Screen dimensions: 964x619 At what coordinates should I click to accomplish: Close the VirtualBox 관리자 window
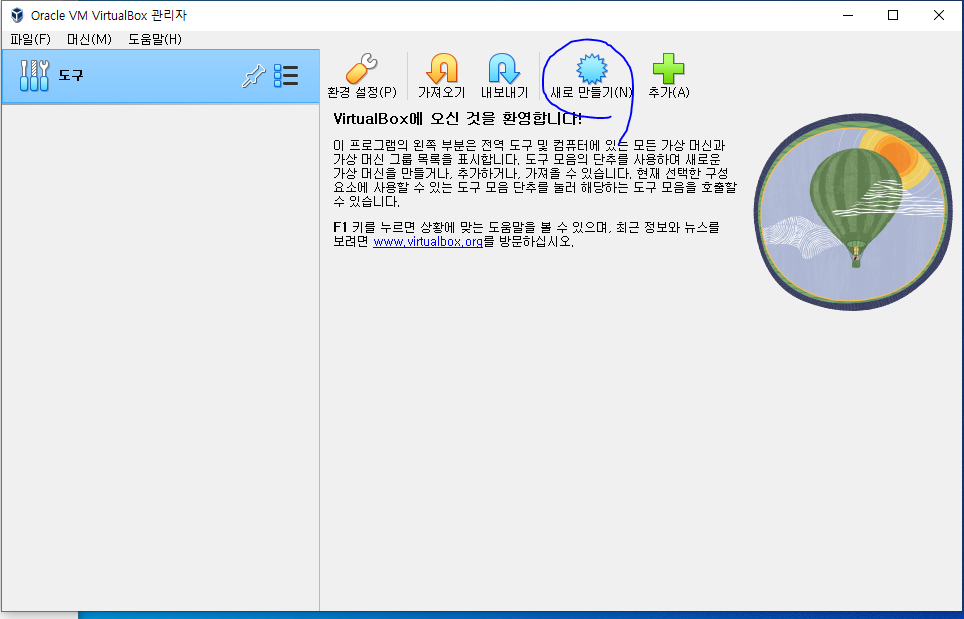pos(939,15)
